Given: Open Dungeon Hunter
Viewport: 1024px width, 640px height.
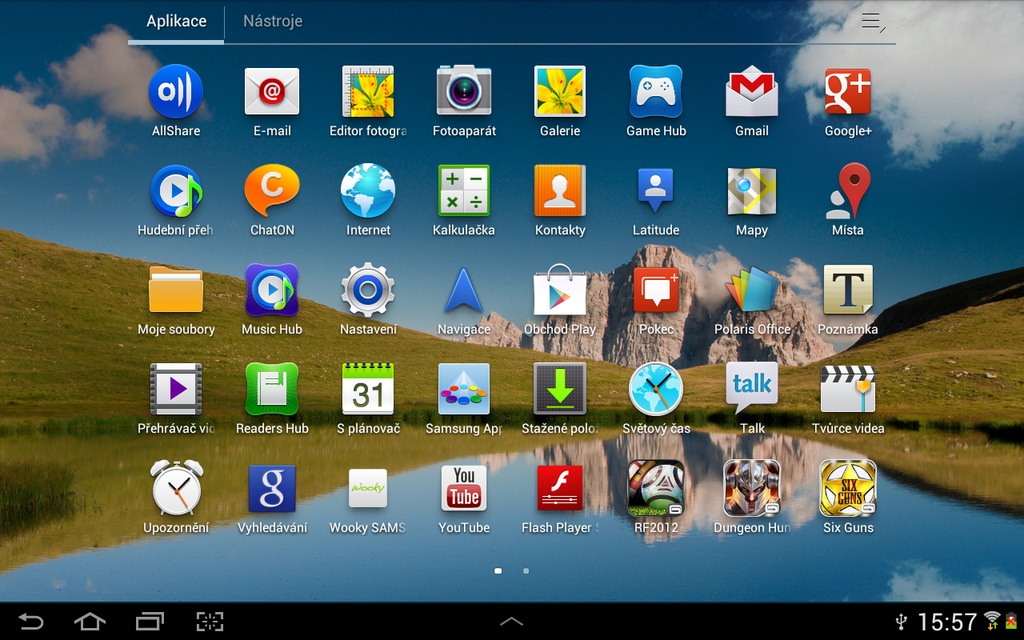Looking at the screenshot, I should click(x=752, y=488).
